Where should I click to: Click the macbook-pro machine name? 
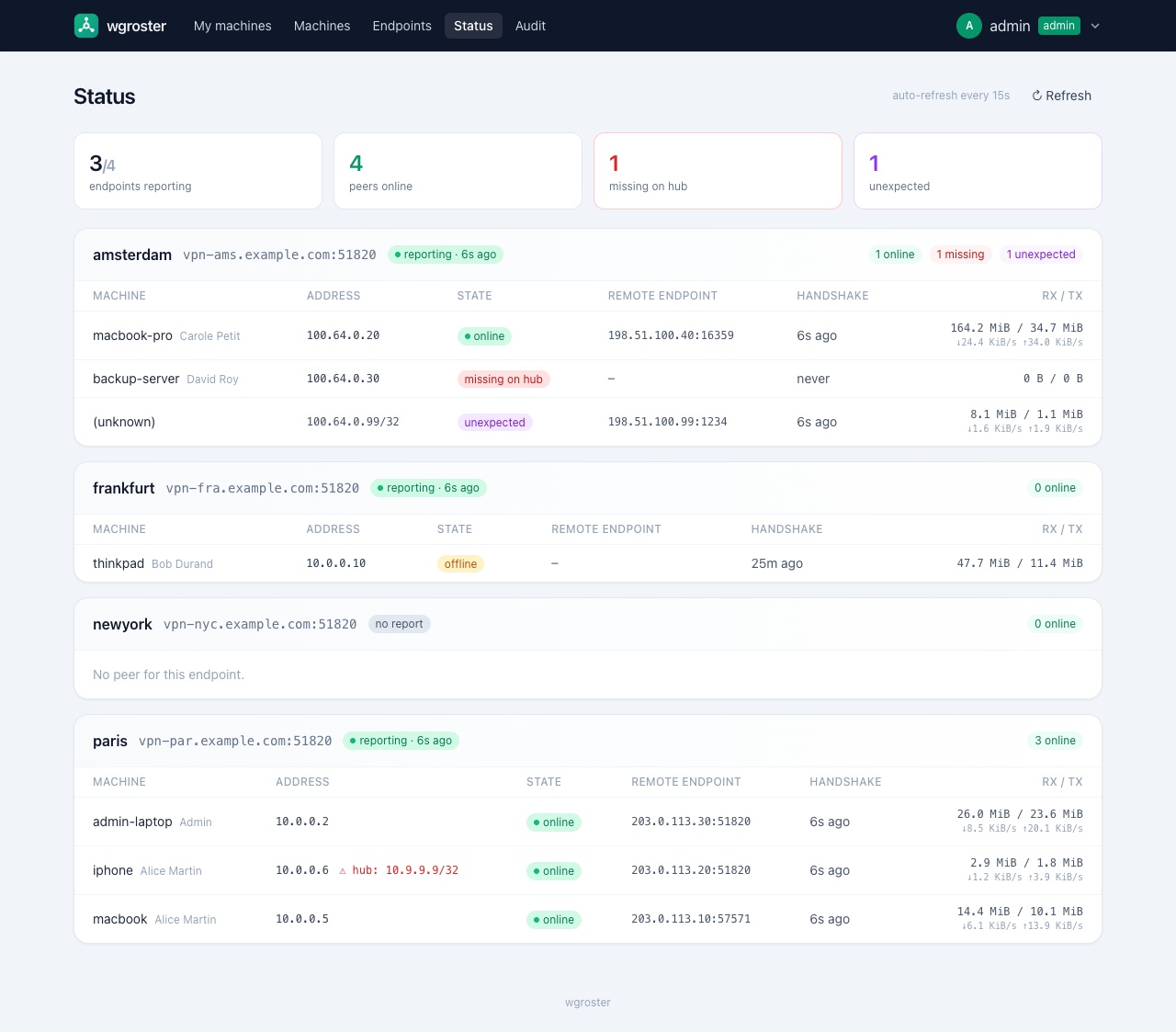(x=132, y=335)
